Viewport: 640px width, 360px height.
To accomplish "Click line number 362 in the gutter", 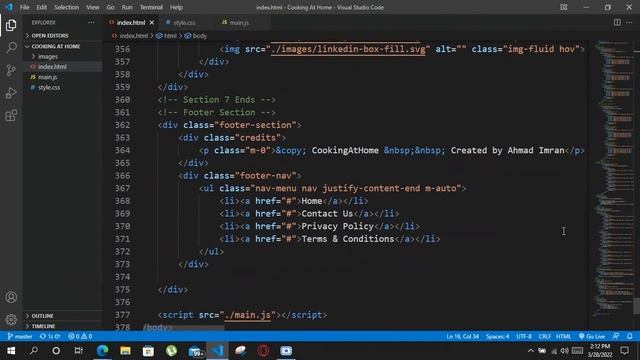I will click(x=122, y=125).
